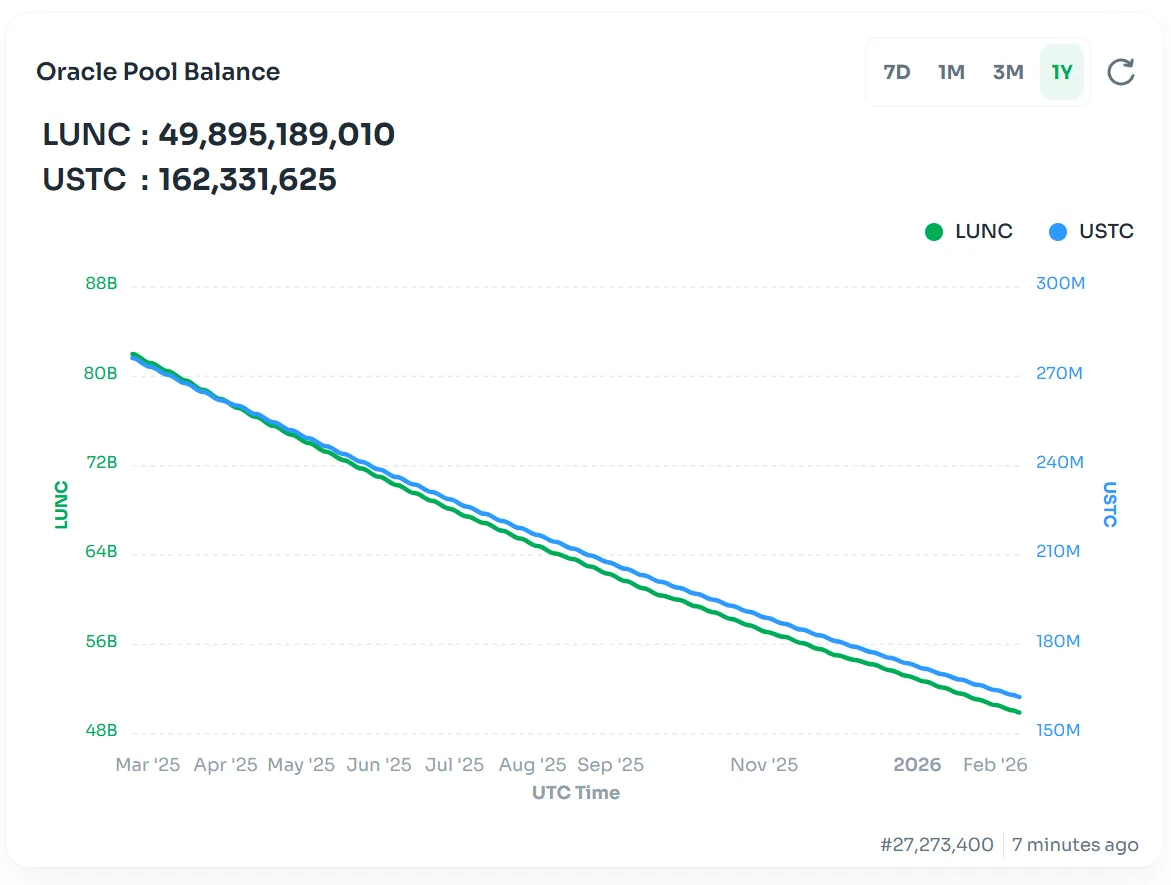Click the 2026 year marker
Viewport: 1171px width, 885px height.
tap(917, 765)
